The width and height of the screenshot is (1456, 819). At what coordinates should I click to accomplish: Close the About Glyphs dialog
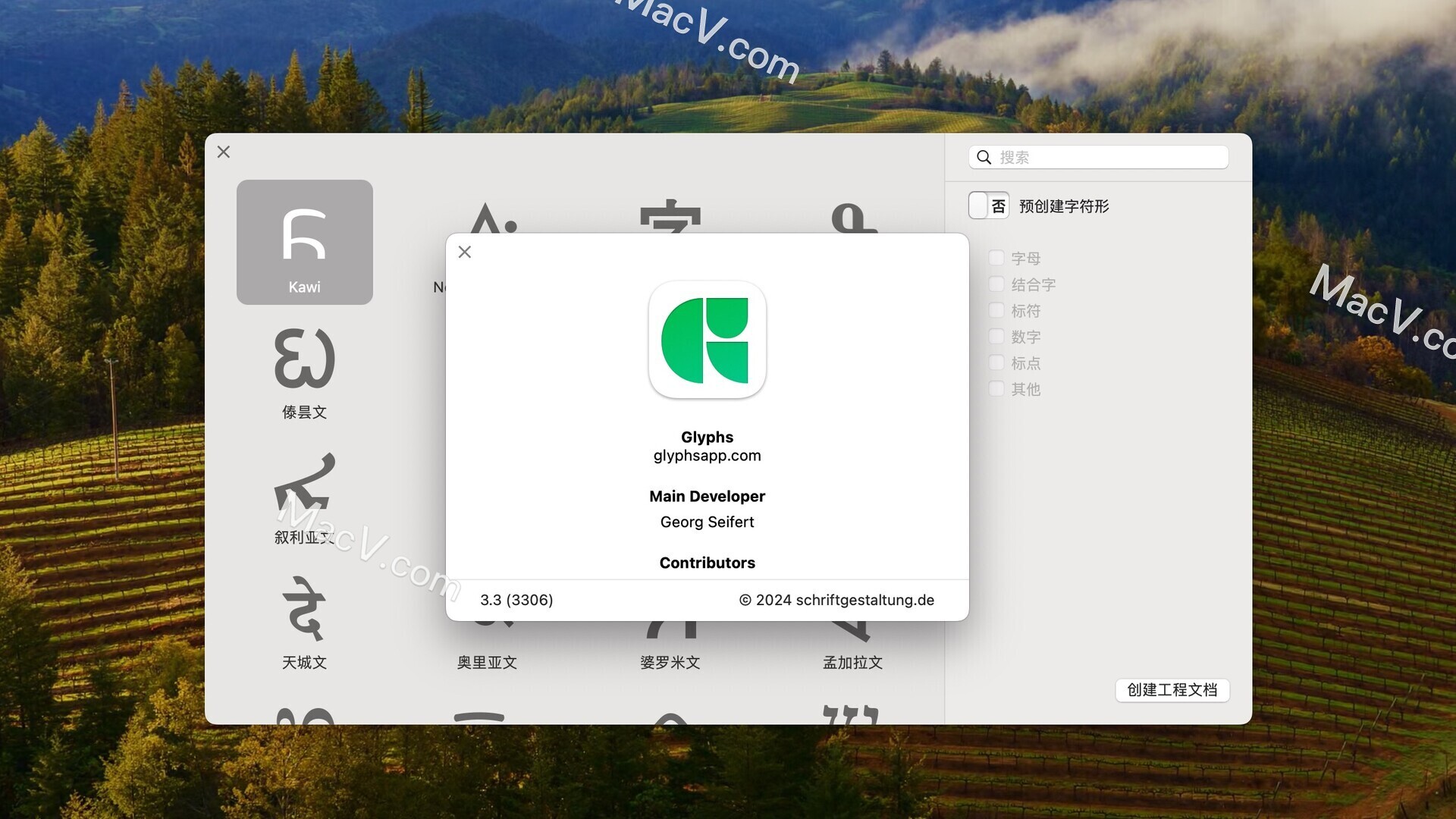(x=465, y=252)
